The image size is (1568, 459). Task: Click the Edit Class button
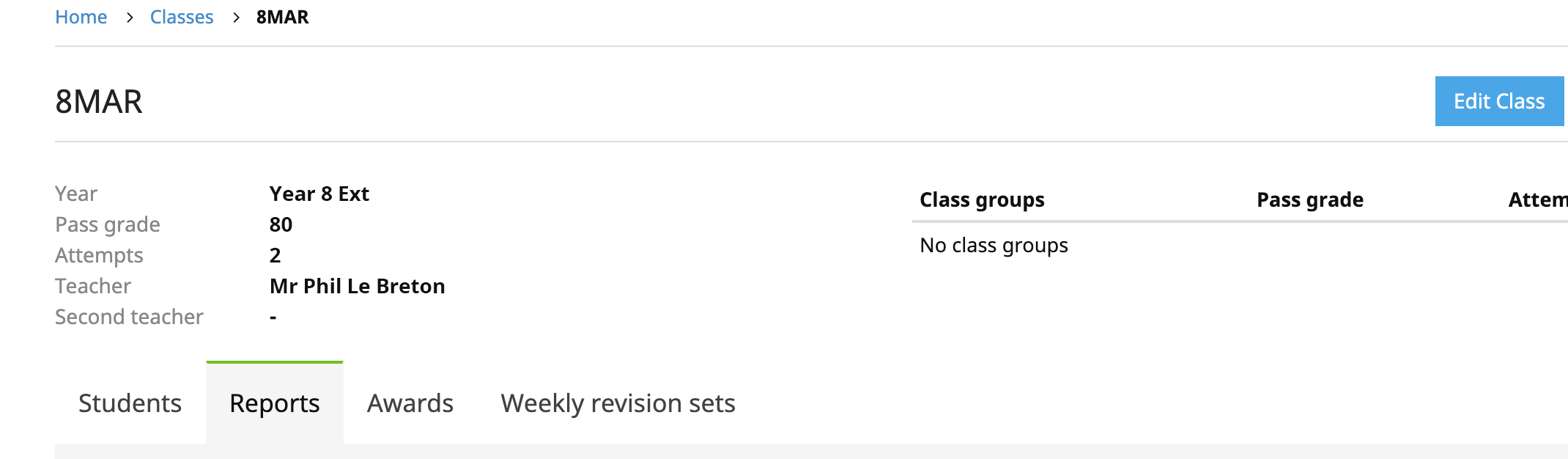tap(1499, 101)
